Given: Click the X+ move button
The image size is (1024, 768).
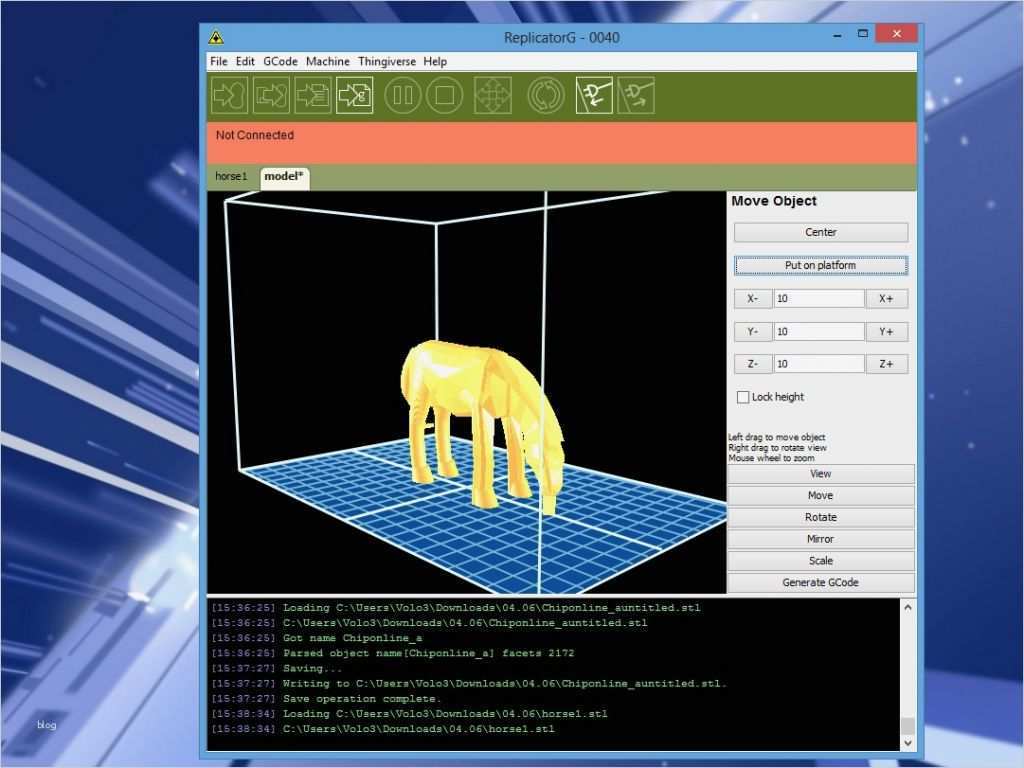Looking at the screenshot, I should [886, 299].
